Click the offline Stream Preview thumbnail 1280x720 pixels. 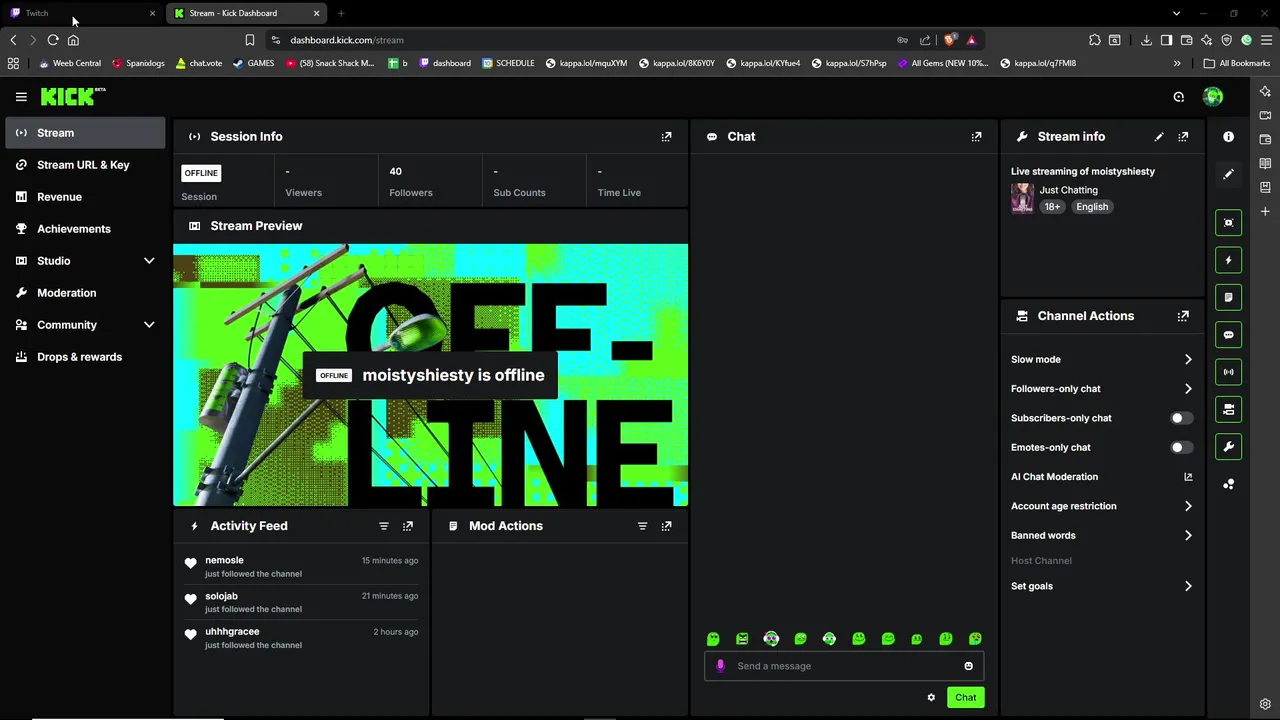point(430,375)
